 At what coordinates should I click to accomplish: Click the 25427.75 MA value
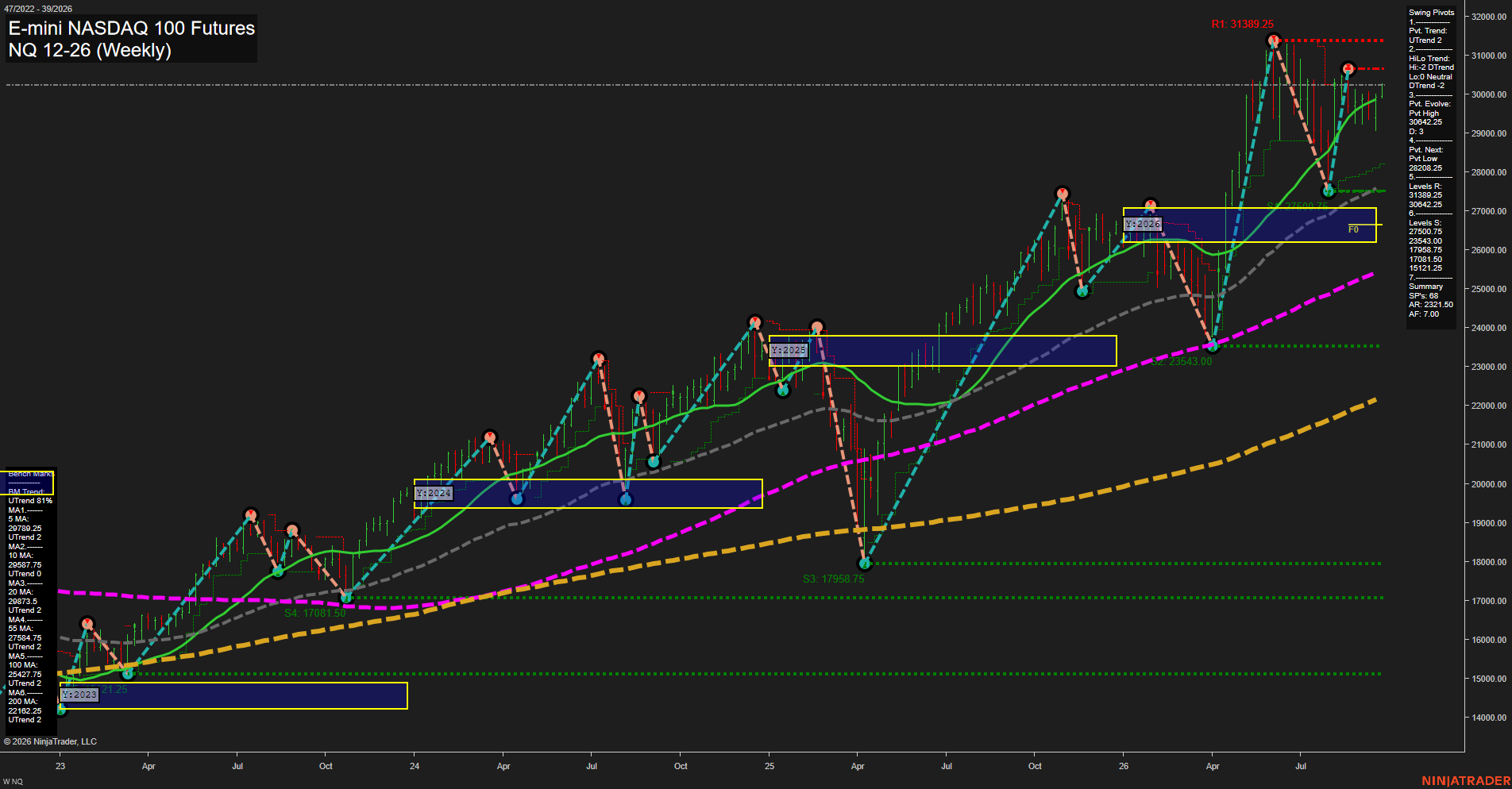point(25,675)
